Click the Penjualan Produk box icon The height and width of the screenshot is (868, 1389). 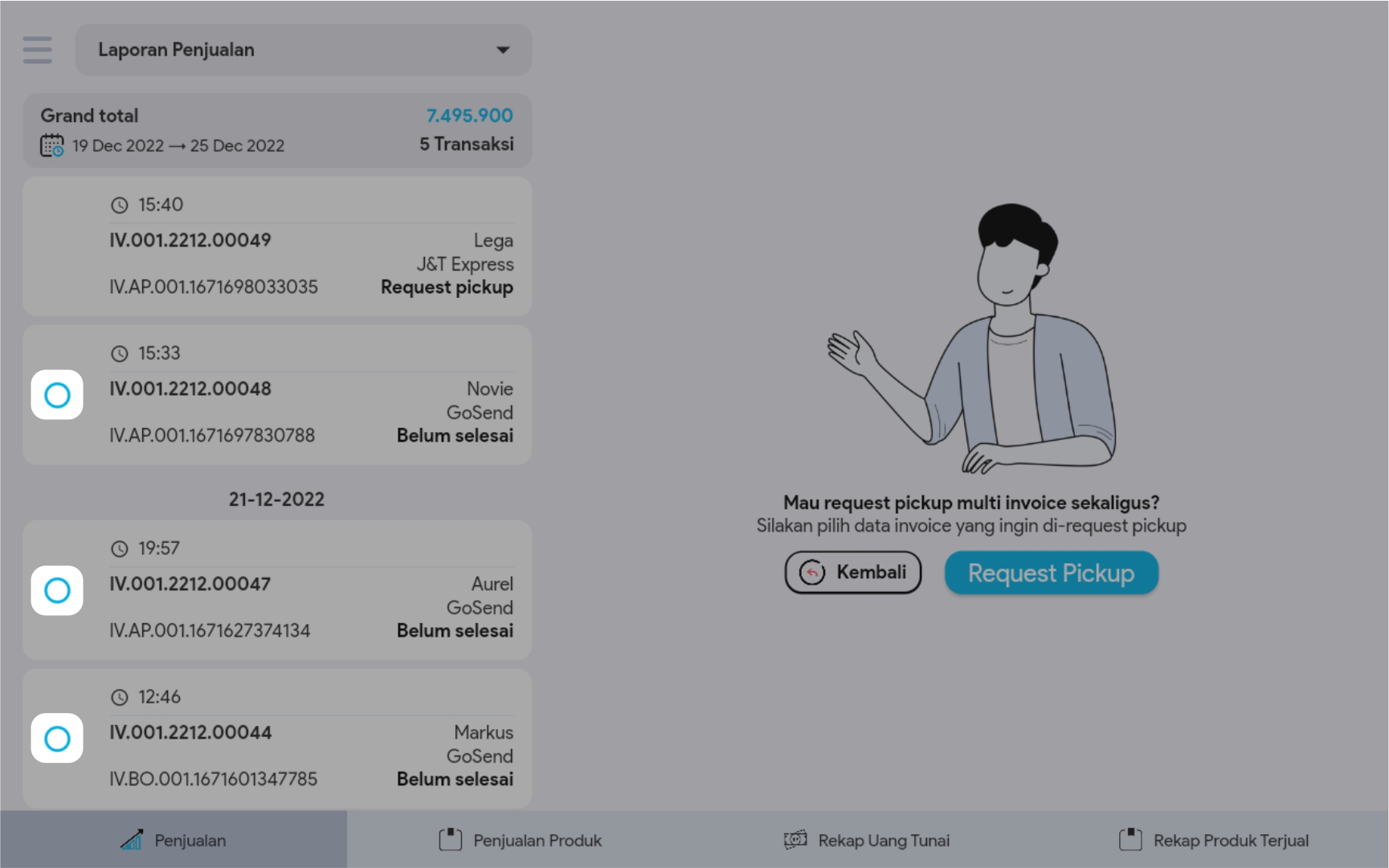(x=451, y=840)
